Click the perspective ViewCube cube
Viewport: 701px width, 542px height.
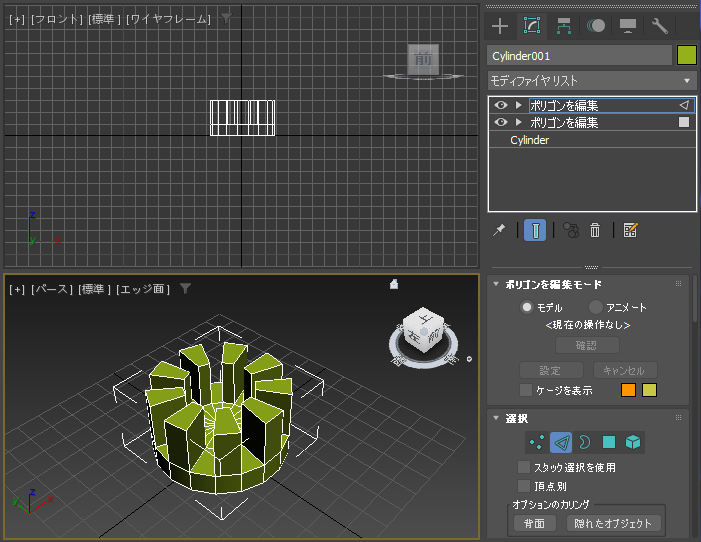point(423,329)
